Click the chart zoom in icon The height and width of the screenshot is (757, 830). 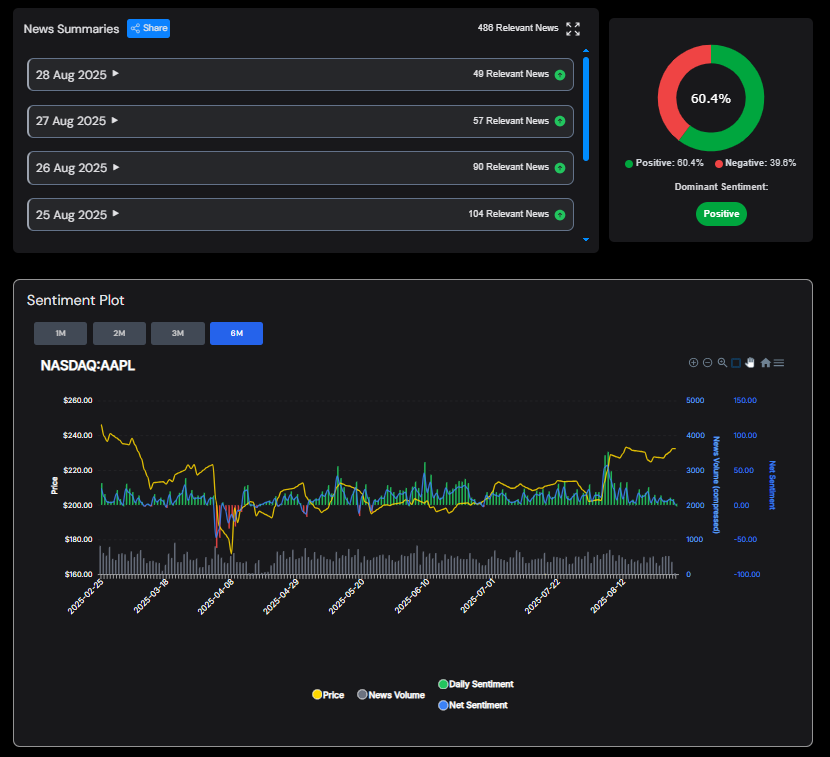click(693, 363)
